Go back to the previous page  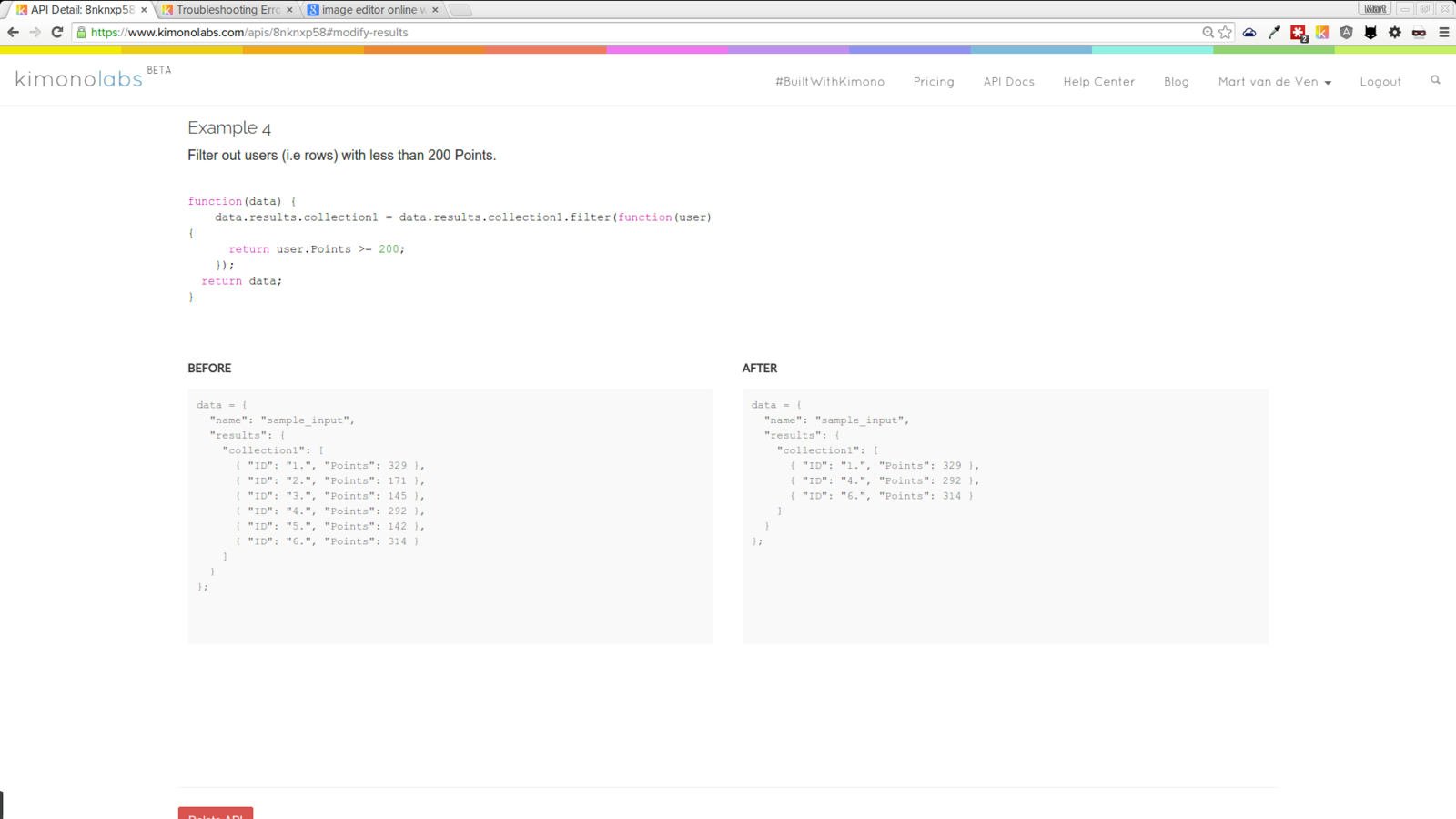[x=13, y=32]
